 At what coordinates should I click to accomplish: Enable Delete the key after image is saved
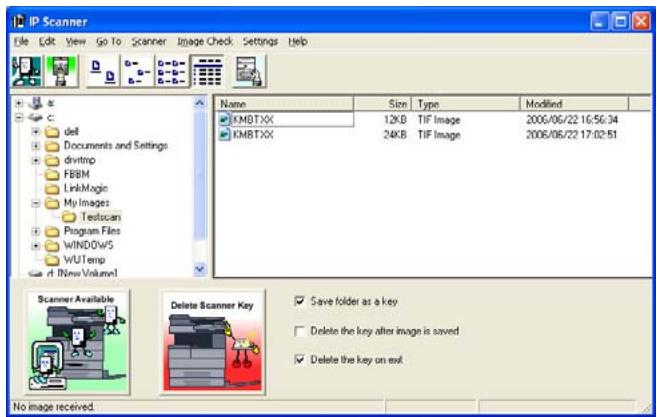pos(300,331)
